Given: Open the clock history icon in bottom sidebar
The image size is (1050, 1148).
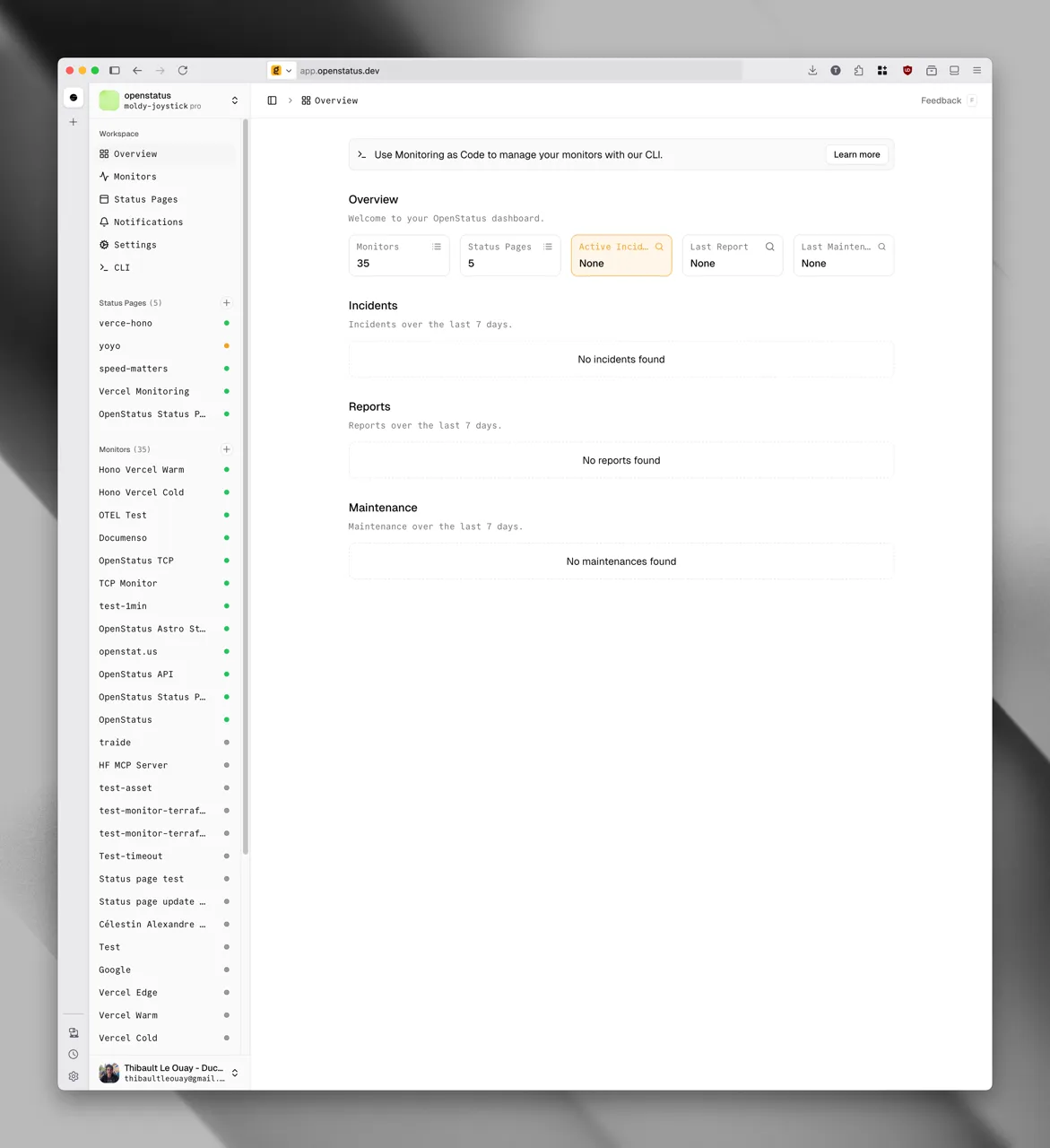Looking at the screenshot, I should coord(74,1054).
